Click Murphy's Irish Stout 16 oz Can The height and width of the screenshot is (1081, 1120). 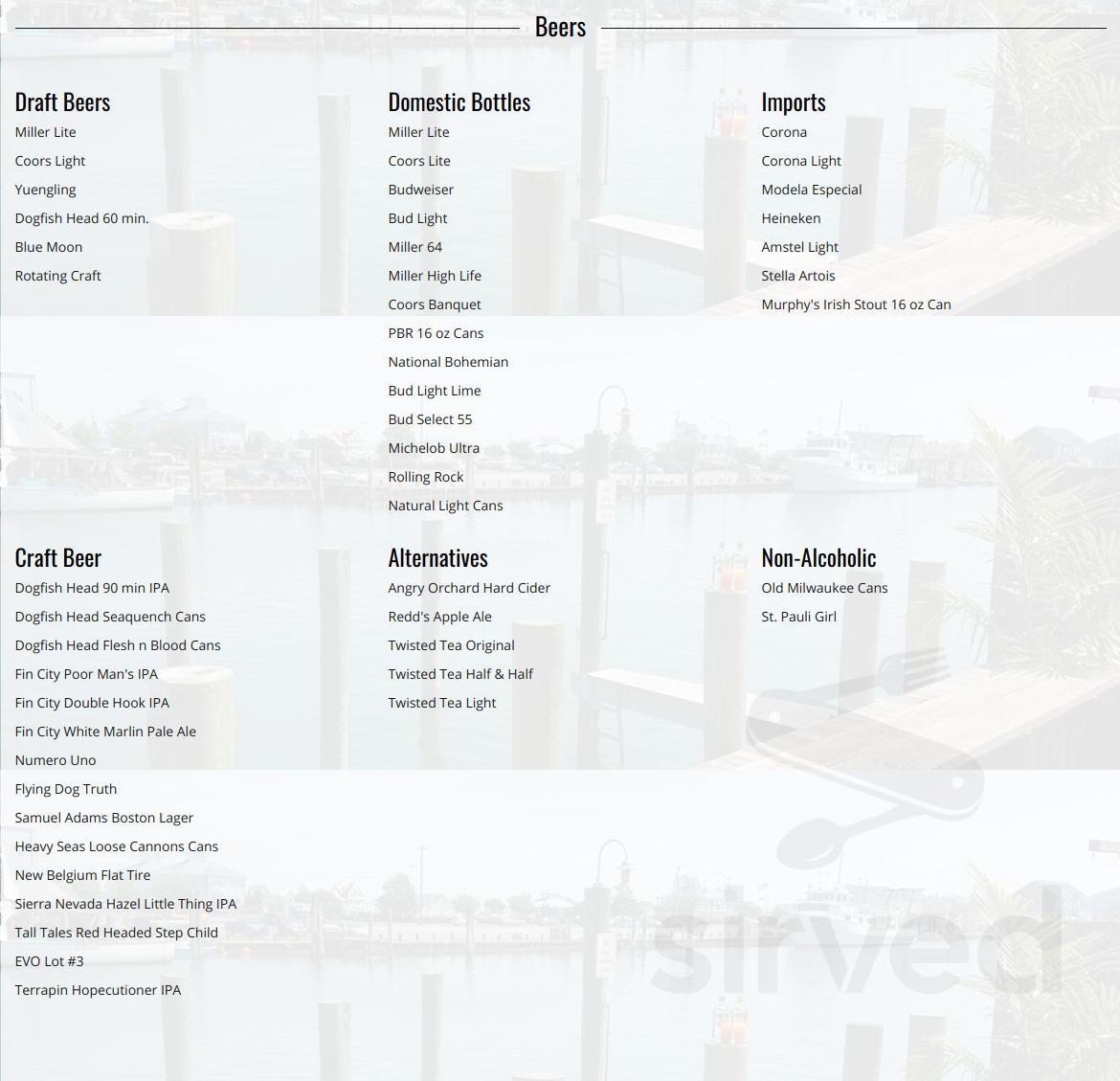[856, 304]
